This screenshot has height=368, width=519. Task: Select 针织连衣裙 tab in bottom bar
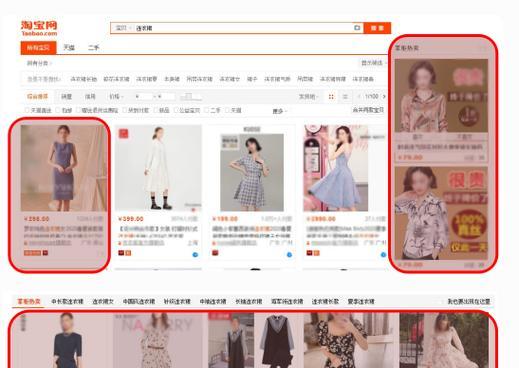[177, 302]
